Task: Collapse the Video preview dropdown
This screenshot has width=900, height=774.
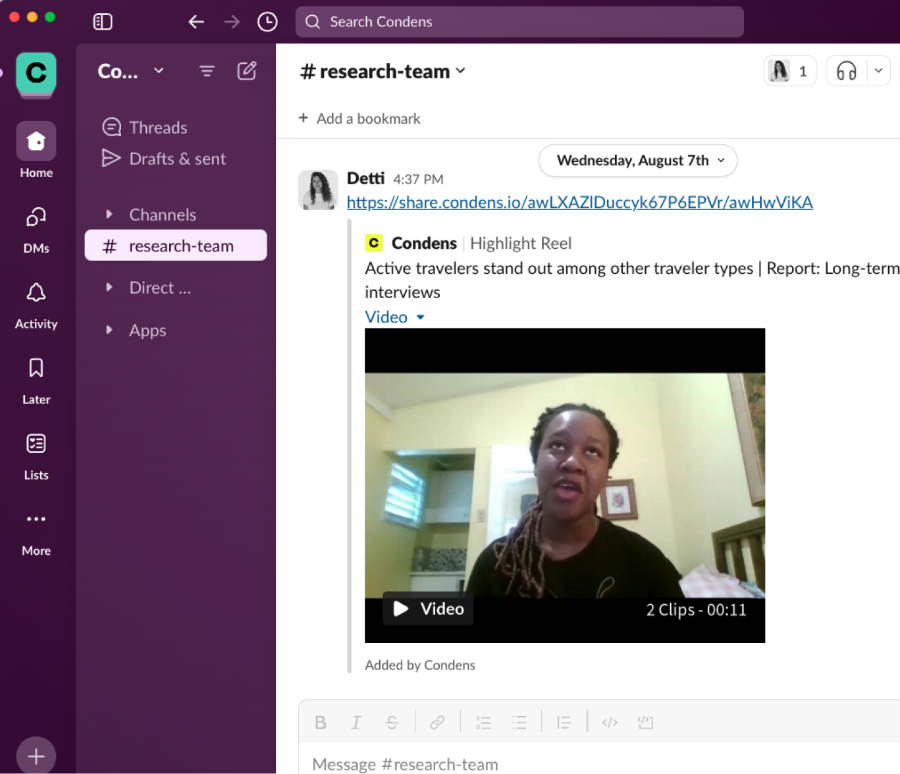Action: coord(395,317)
